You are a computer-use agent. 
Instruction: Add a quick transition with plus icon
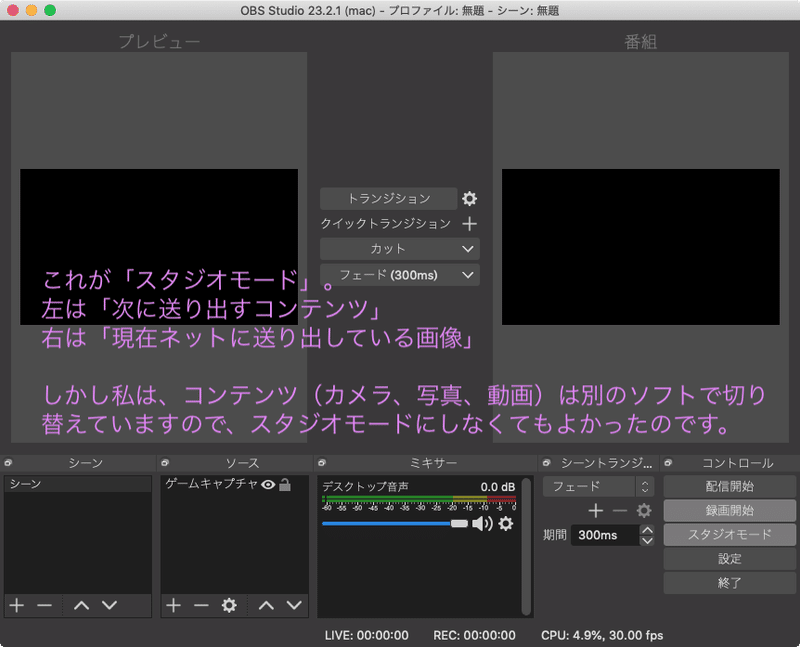[x=469, y=223]
